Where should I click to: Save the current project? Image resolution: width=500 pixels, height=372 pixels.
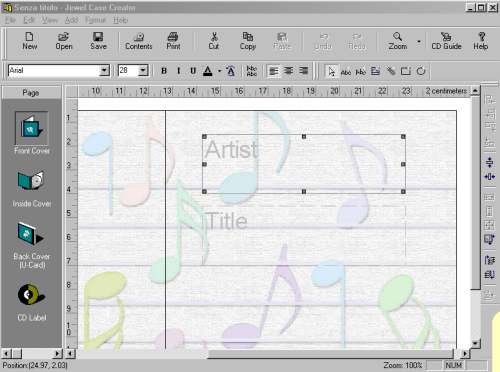98,41
